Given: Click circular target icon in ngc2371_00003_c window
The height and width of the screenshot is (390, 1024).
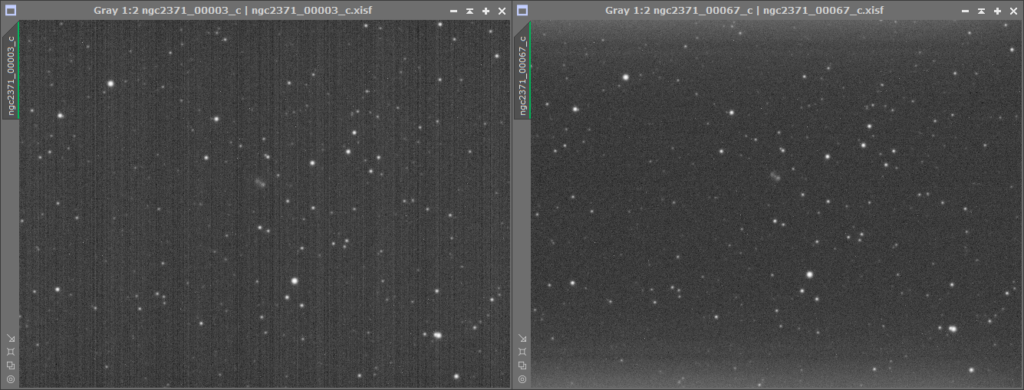Looking at the screenshot, I should coord(10,379).
